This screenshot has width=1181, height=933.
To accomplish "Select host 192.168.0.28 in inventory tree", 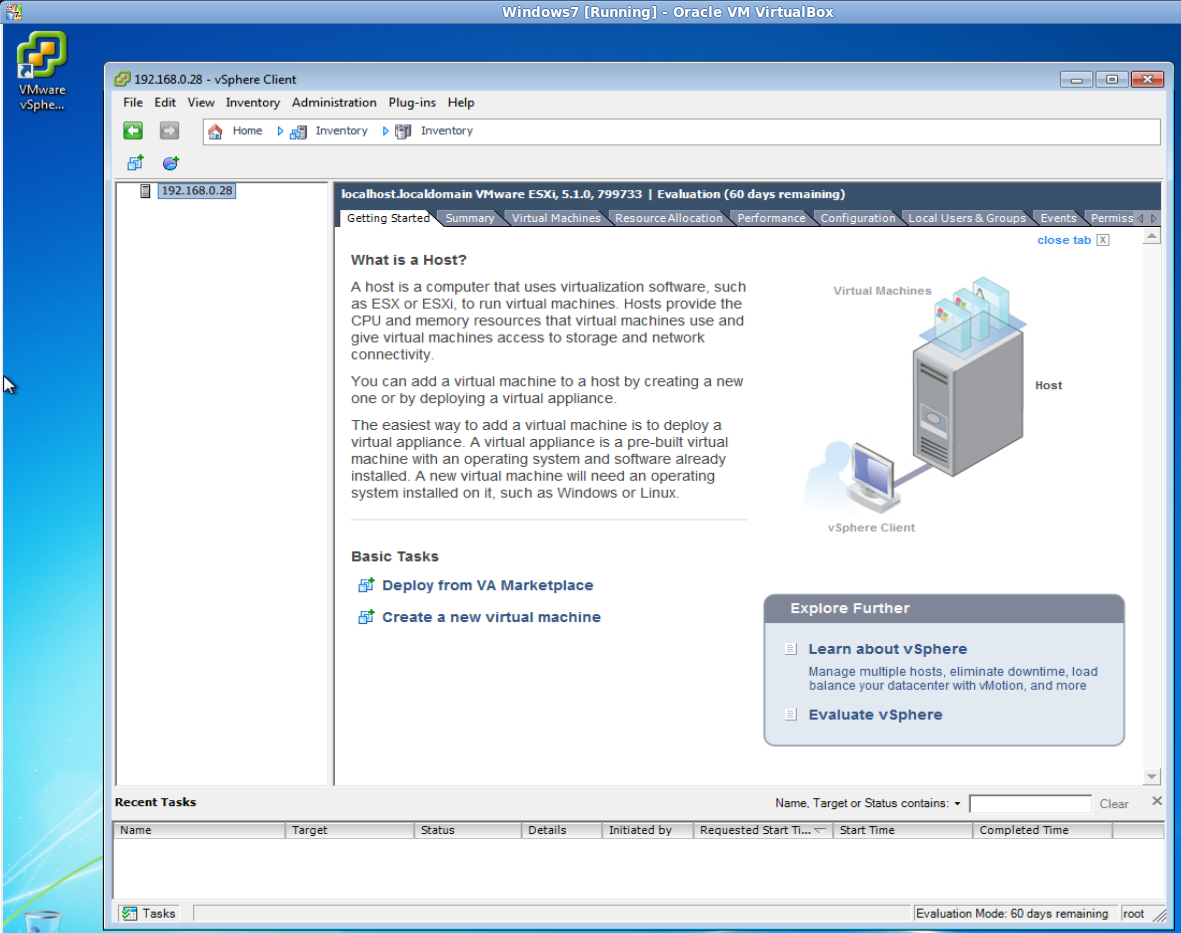I will pos(197,191).
